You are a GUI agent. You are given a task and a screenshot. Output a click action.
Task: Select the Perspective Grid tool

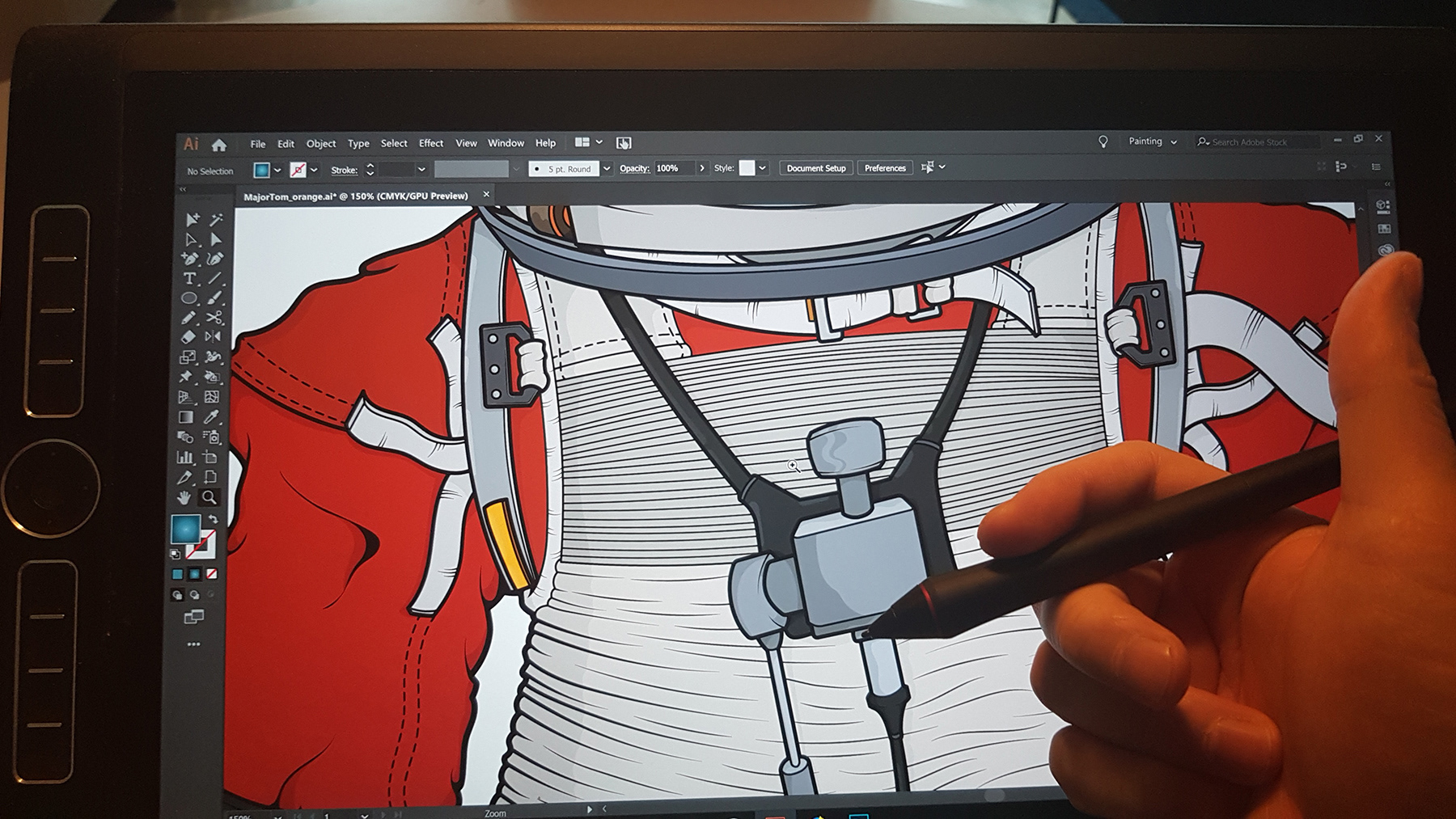coord(185,397)
